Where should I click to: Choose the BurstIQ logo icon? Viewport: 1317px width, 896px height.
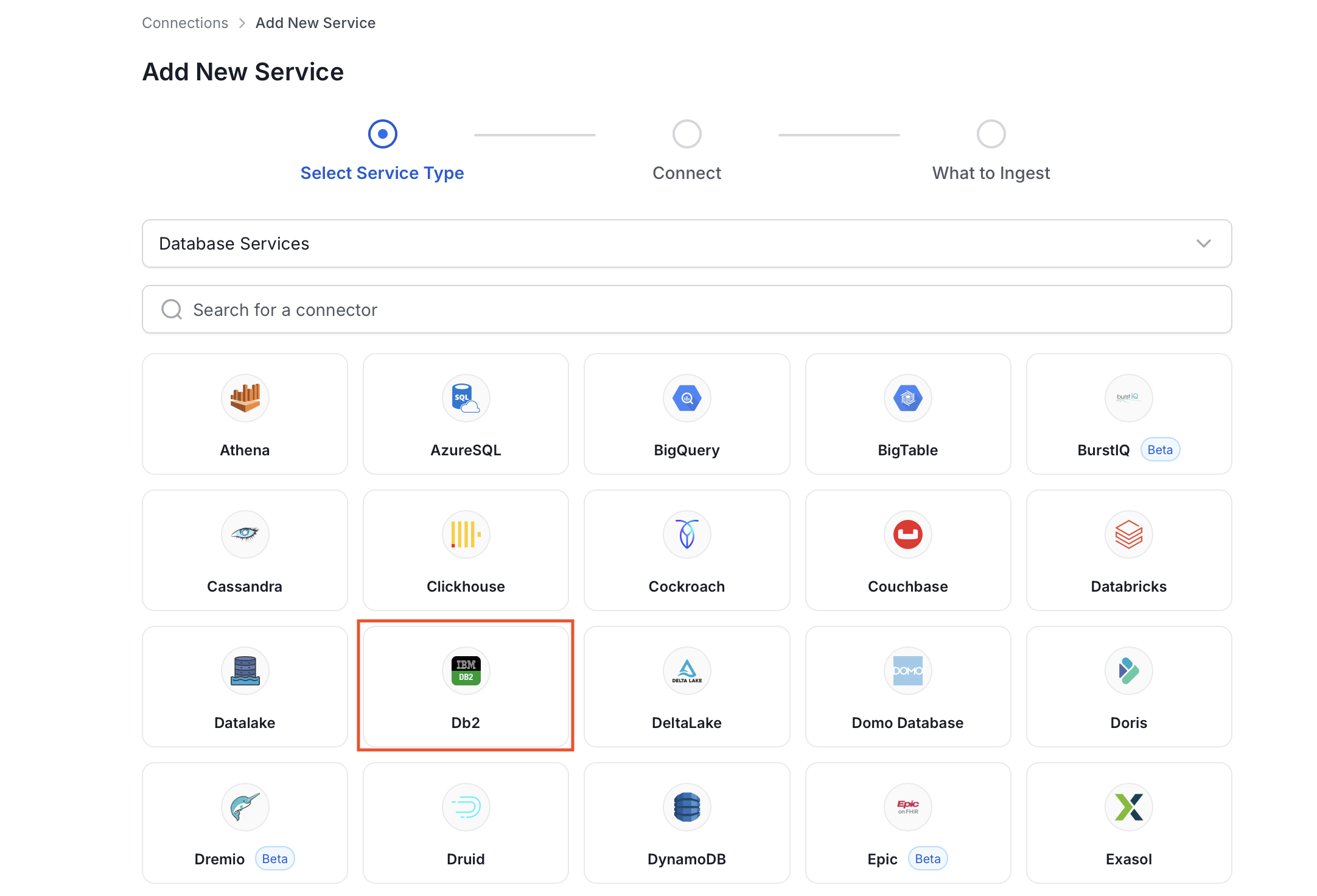(x=1128, y=398)
